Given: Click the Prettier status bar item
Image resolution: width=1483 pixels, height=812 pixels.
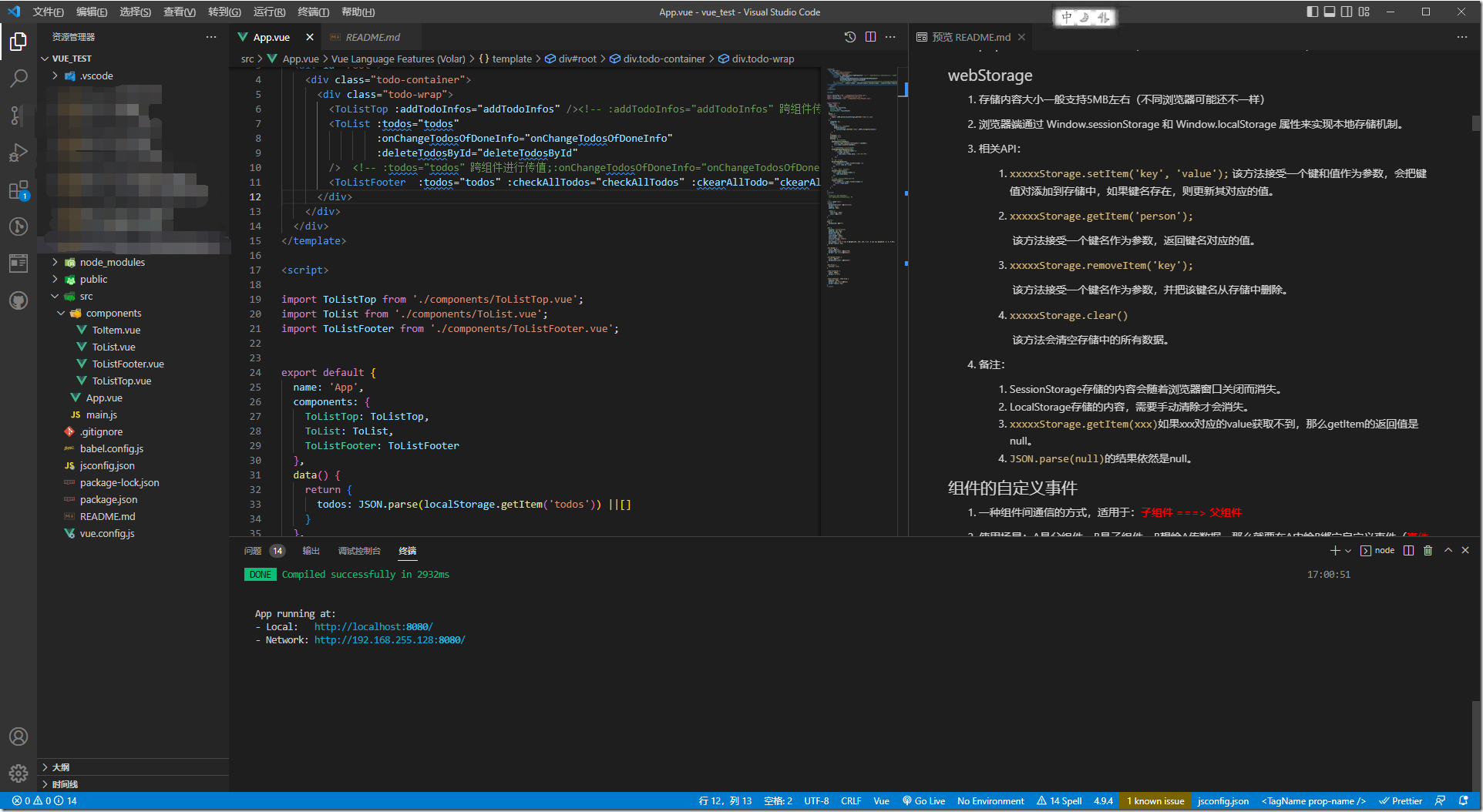Looking at the screenshot, I should pos(1401,801).
